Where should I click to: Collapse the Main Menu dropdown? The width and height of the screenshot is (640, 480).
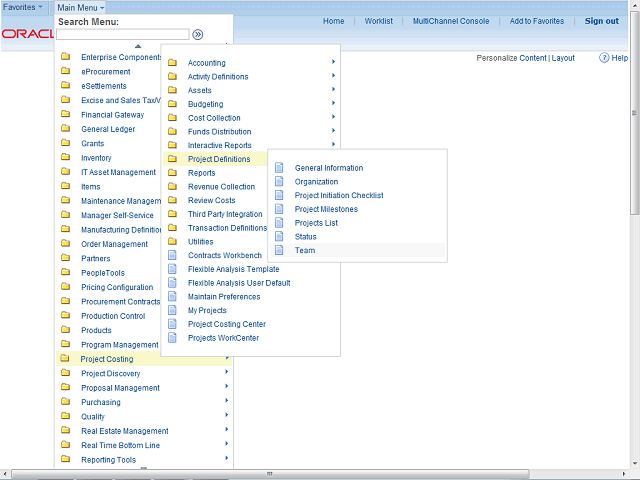tap(79, 7)
